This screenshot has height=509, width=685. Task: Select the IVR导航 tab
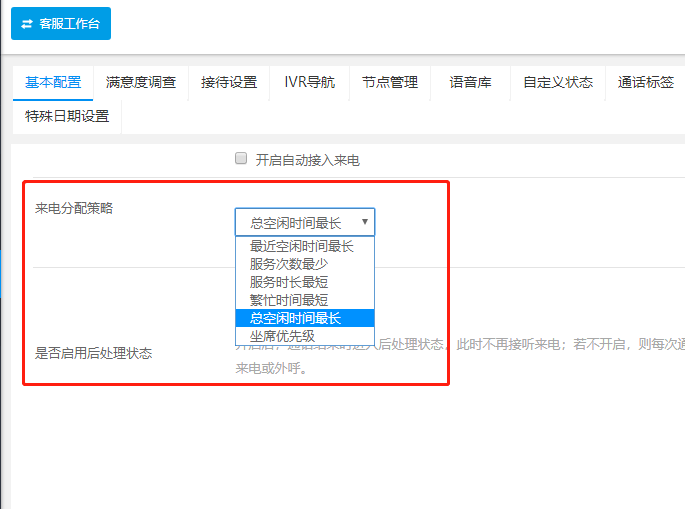pos(303,83)
